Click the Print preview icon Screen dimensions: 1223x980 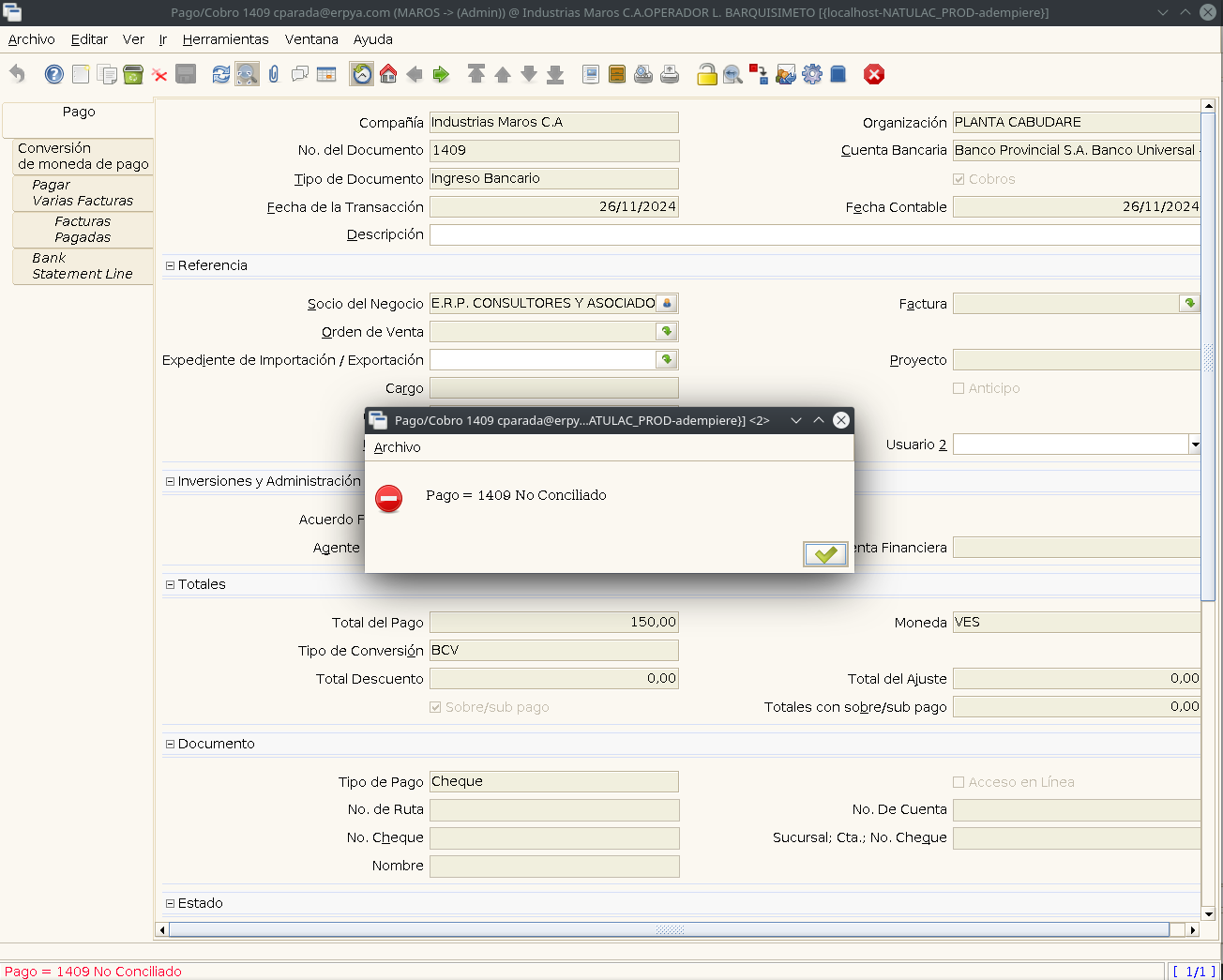coord(643,74)
